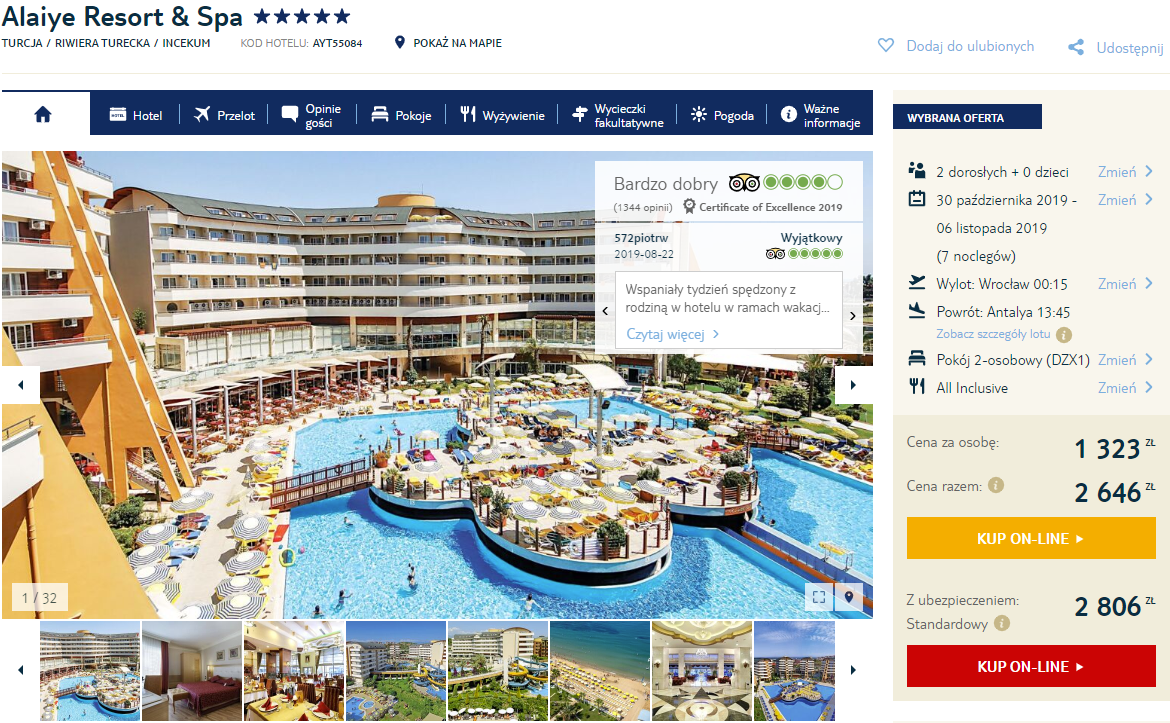Click yellow KUP ON-LINE button
1170x723 pixels.
[x=1030, y=539]
